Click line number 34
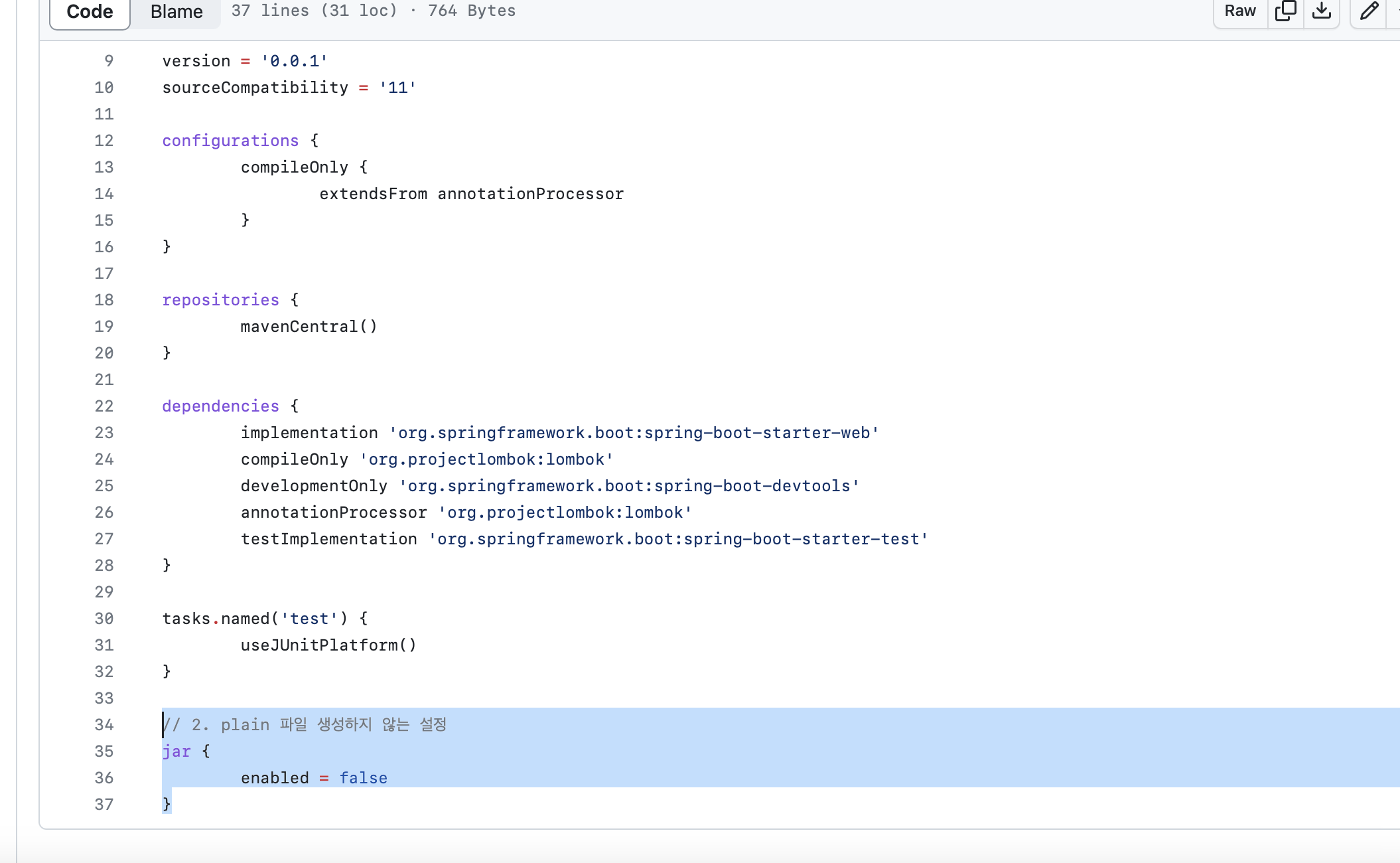1400x863 pixels. coord(104,725)
